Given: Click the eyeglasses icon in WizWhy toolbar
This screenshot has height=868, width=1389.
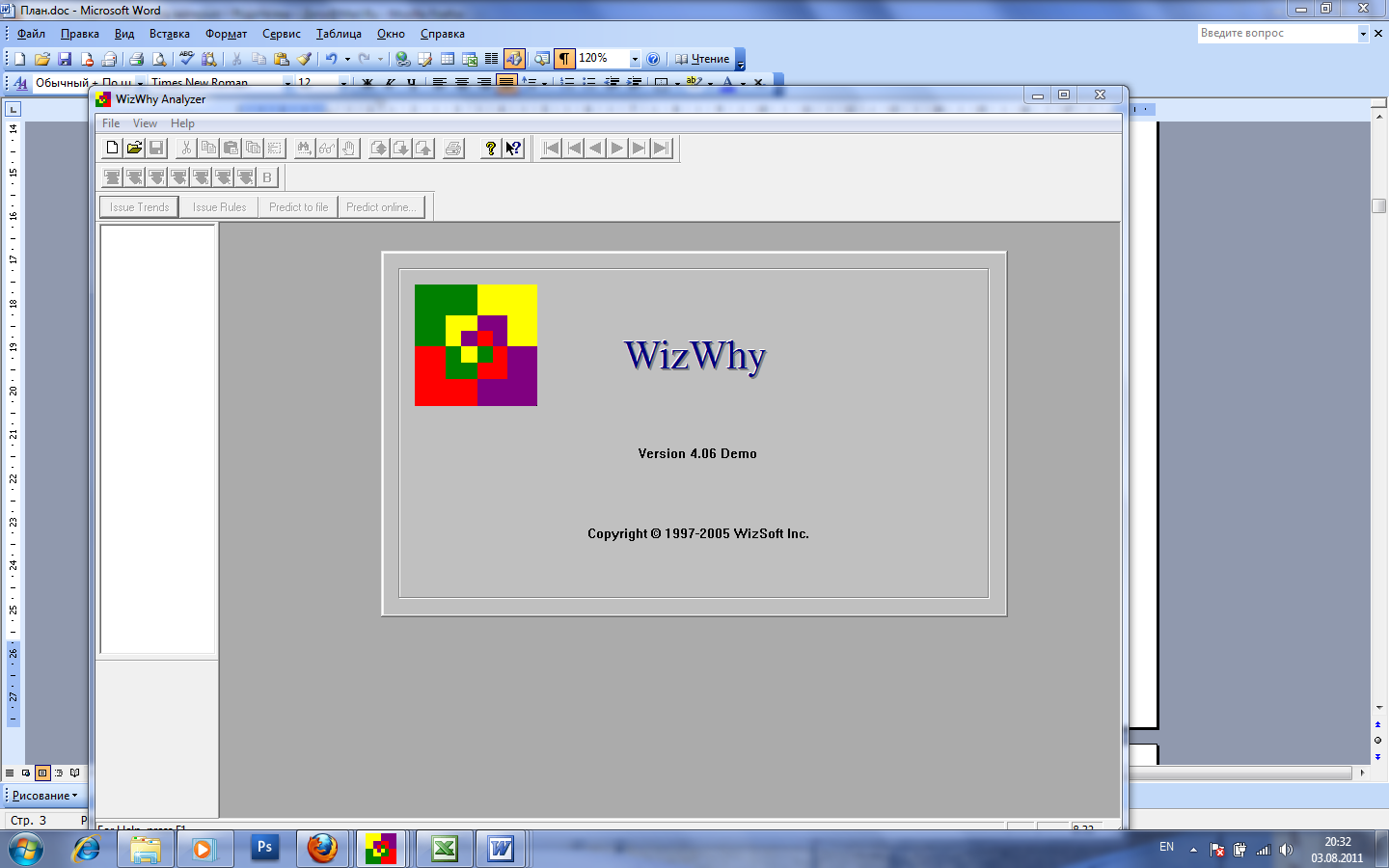Looking at the screenshot, I should pos(326,148).
